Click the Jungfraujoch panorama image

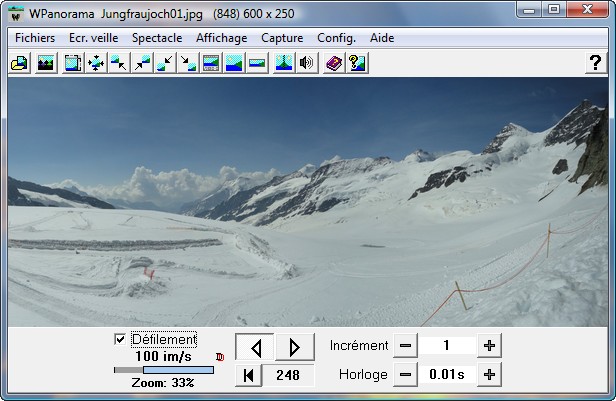pos(308,202)
